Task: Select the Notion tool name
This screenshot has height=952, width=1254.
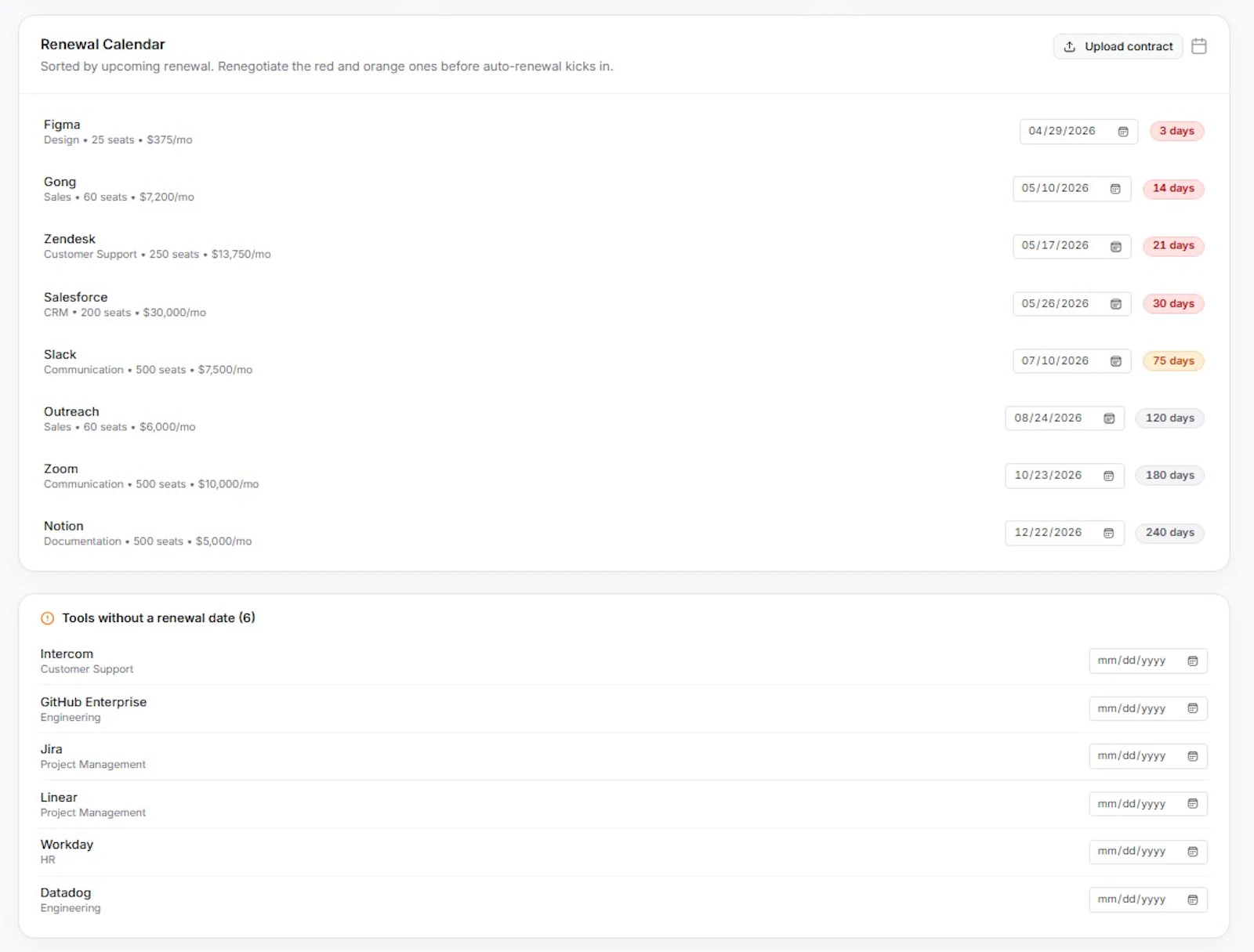Action: coord(63,526)
